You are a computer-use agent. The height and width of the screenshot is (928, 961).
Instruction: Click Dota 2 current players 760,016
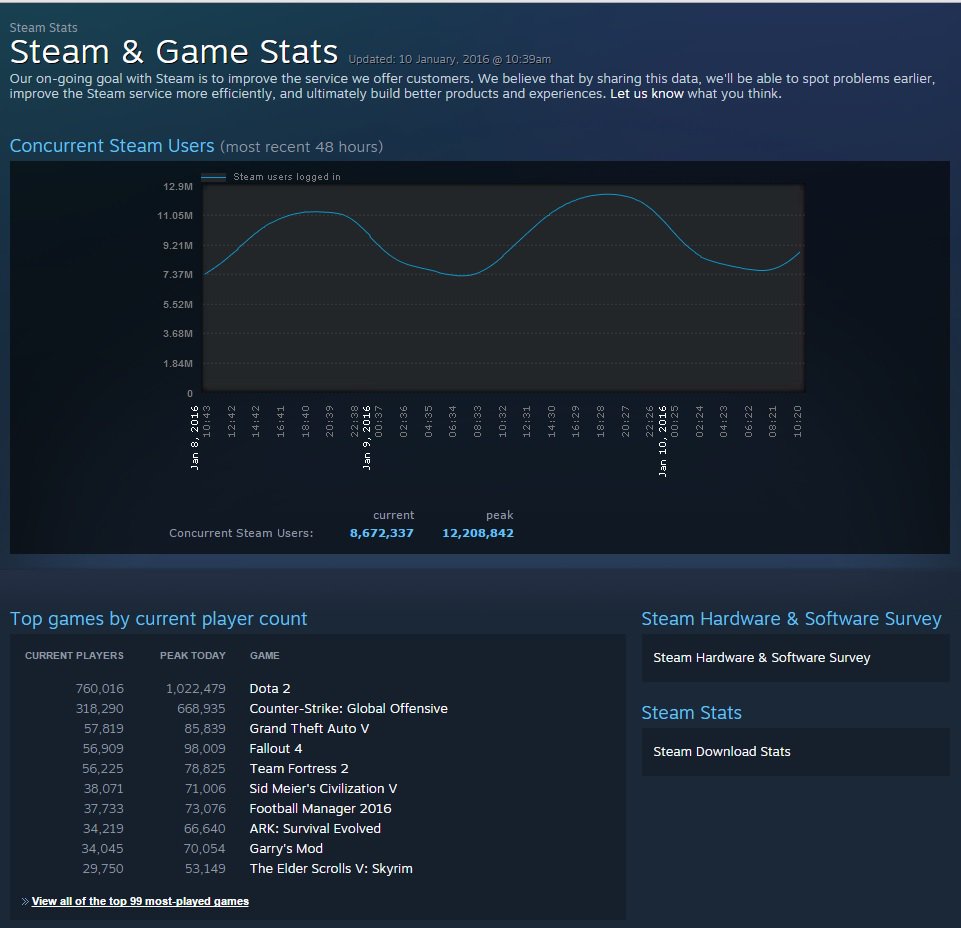pos(99,688)
